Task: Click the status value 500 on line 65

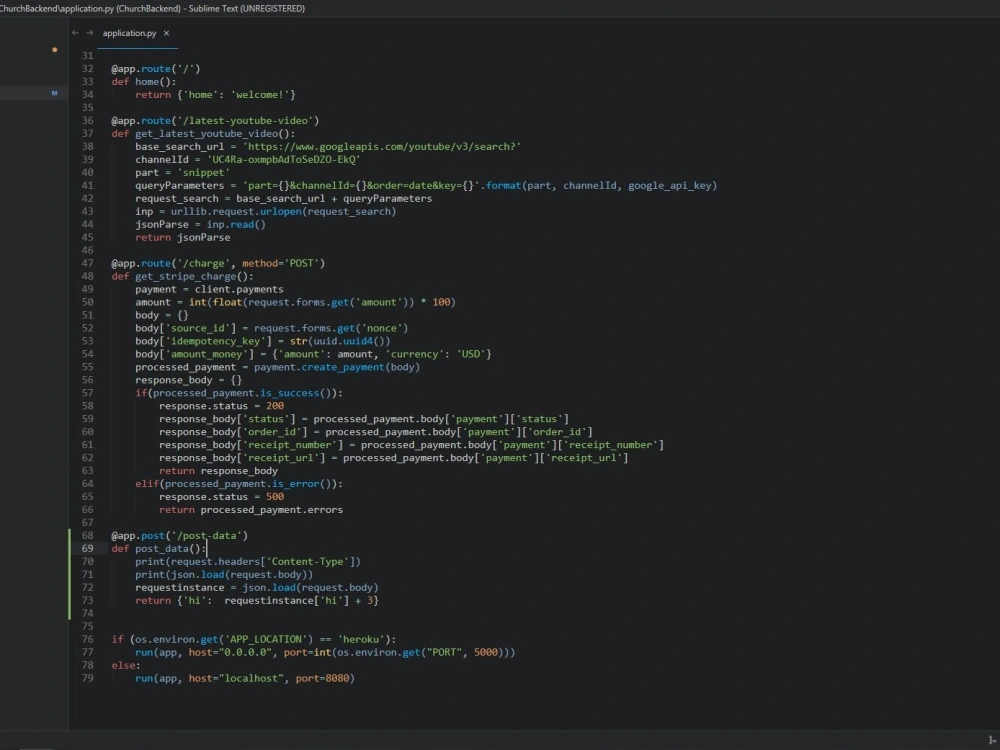Action: pos(275,496)
